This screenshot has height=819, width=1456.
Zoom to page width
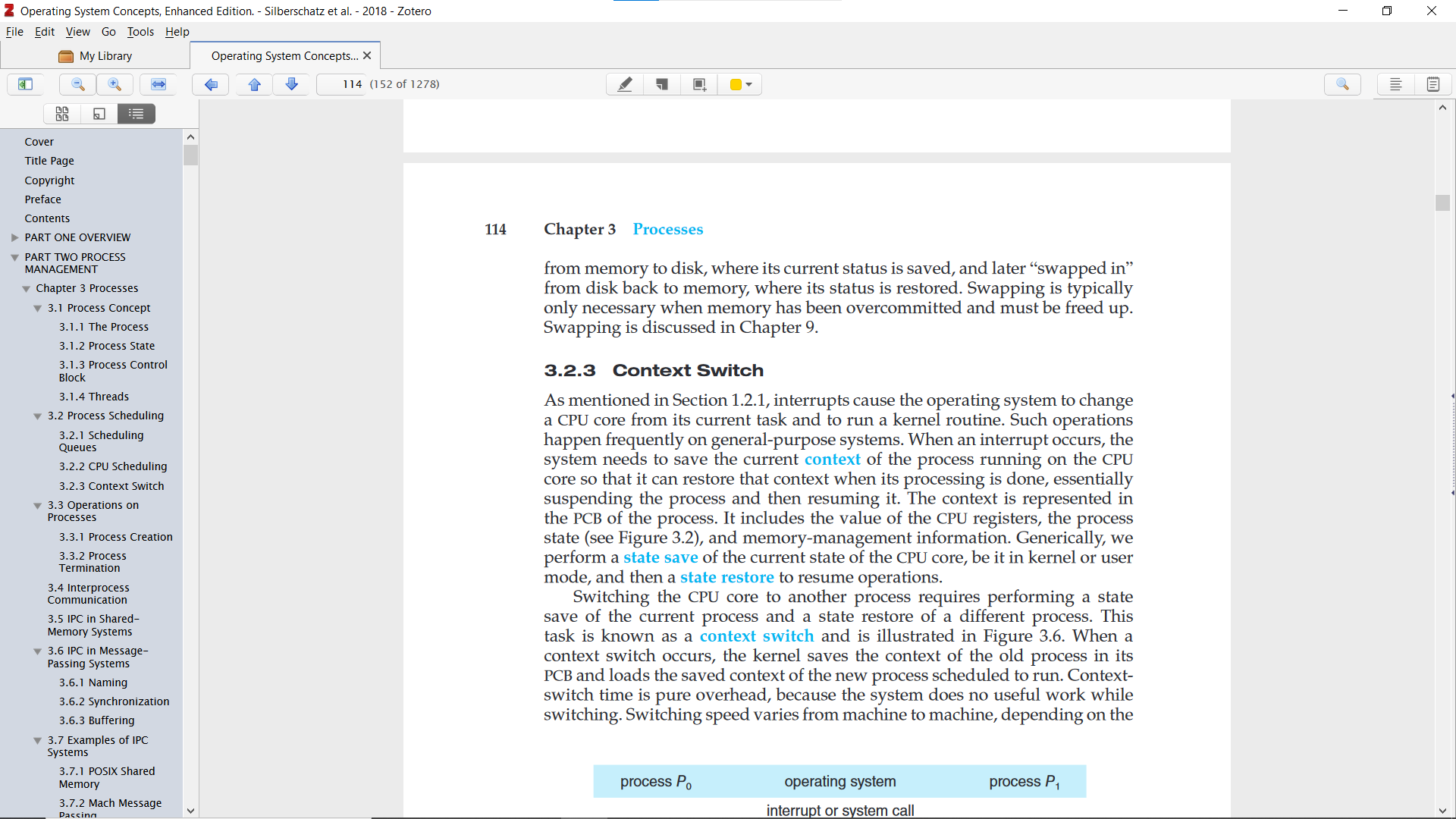click(158, 84)
